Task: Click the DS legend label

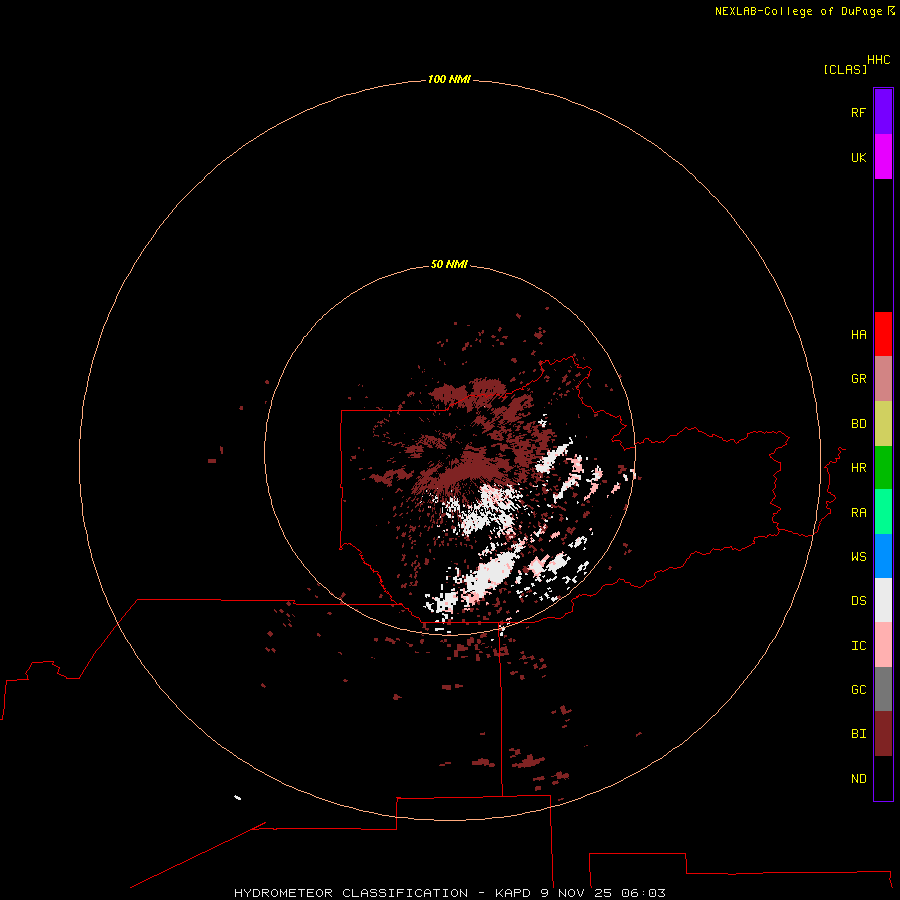Action: pyautogui.click(x=858, y=601)
